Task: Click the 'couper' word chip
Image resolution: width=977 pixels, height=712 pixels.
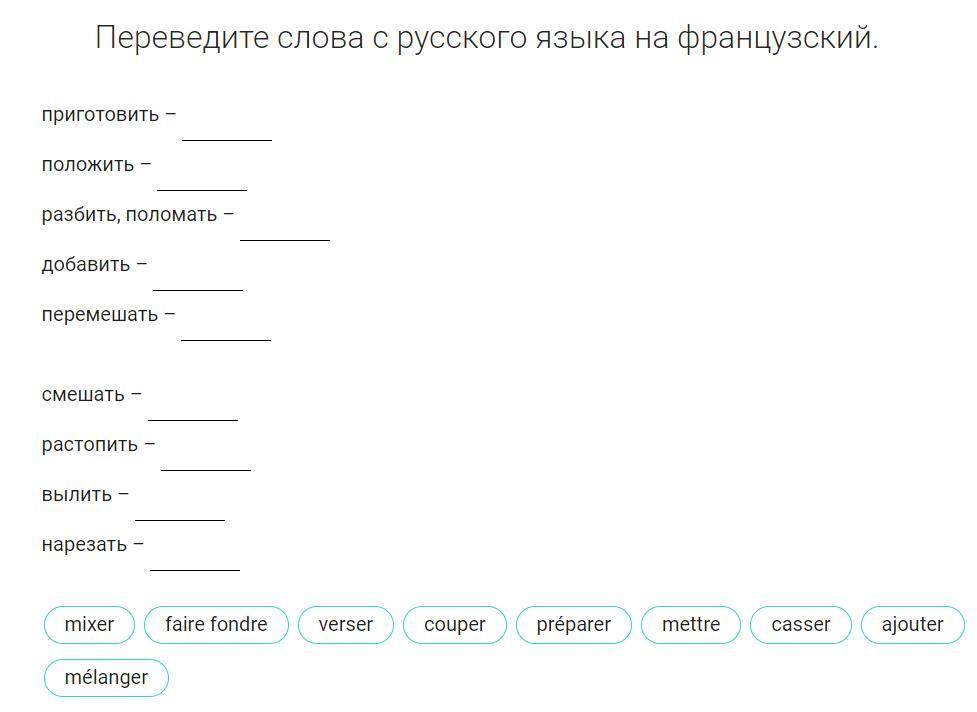Action: tap(455, 624)
